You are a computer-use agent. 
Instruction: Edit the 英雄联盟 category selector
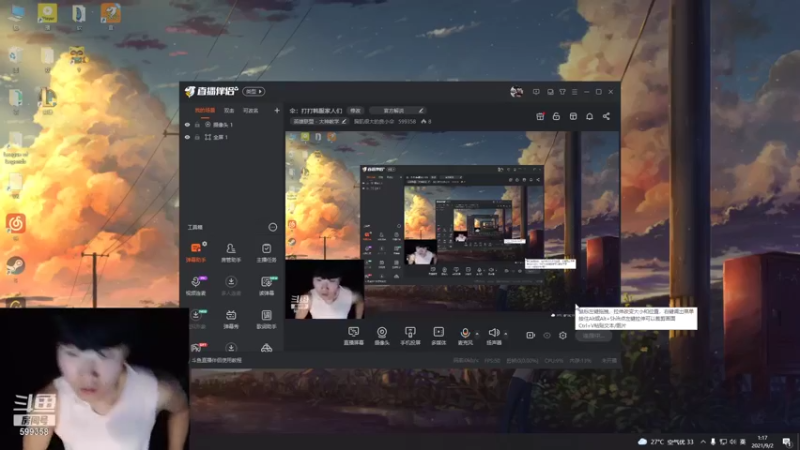(319, 121)
